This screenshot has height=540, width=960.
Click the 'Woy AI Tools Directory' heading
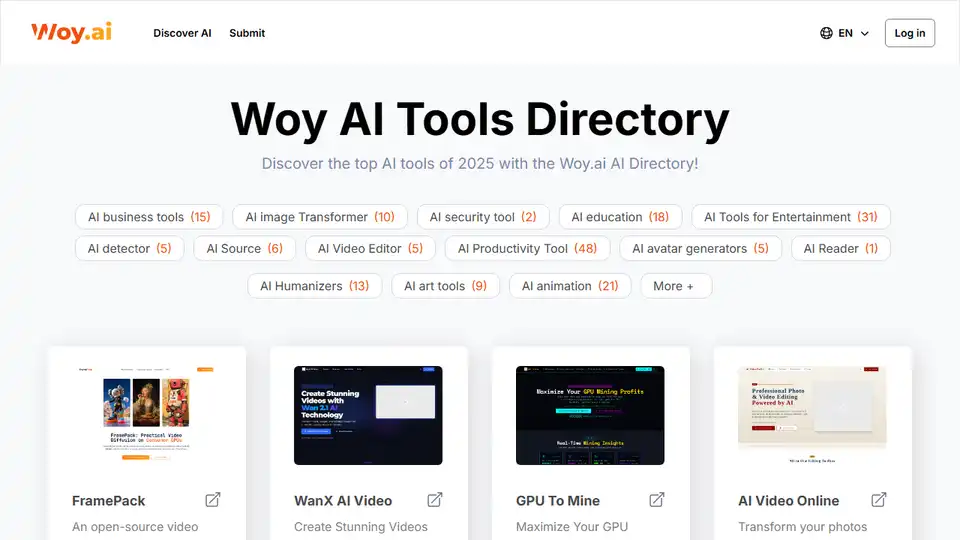tap(480, 119)
